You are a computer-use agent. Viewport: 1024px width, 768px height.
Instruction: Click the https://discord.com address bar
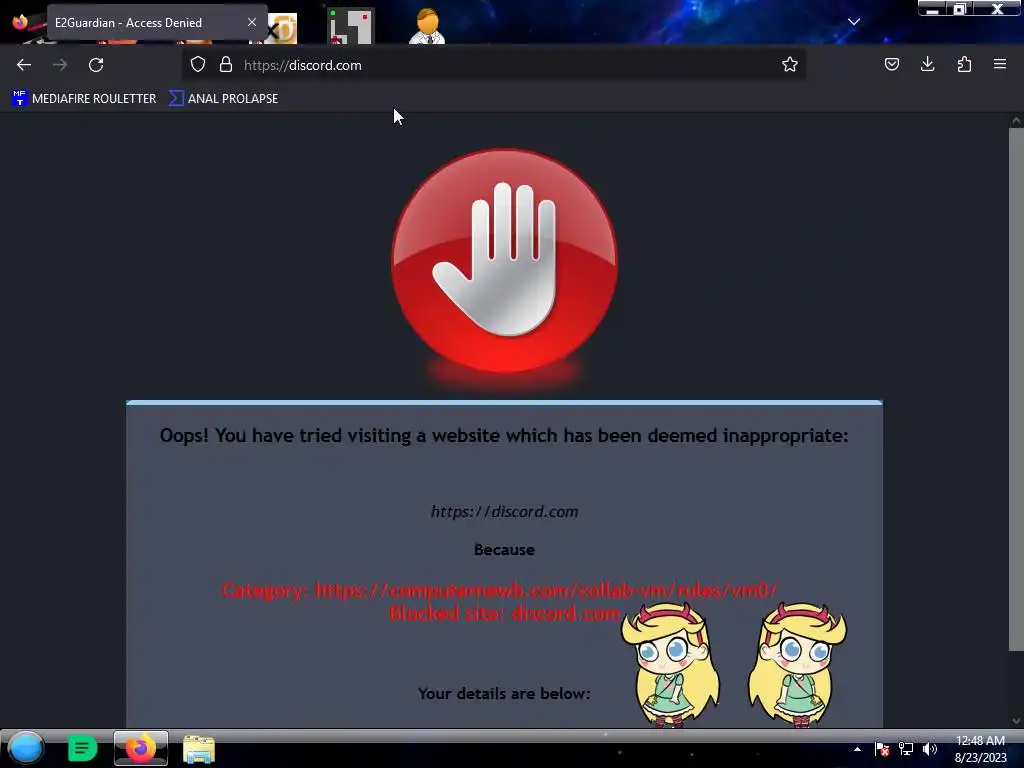tap(493, 65)
